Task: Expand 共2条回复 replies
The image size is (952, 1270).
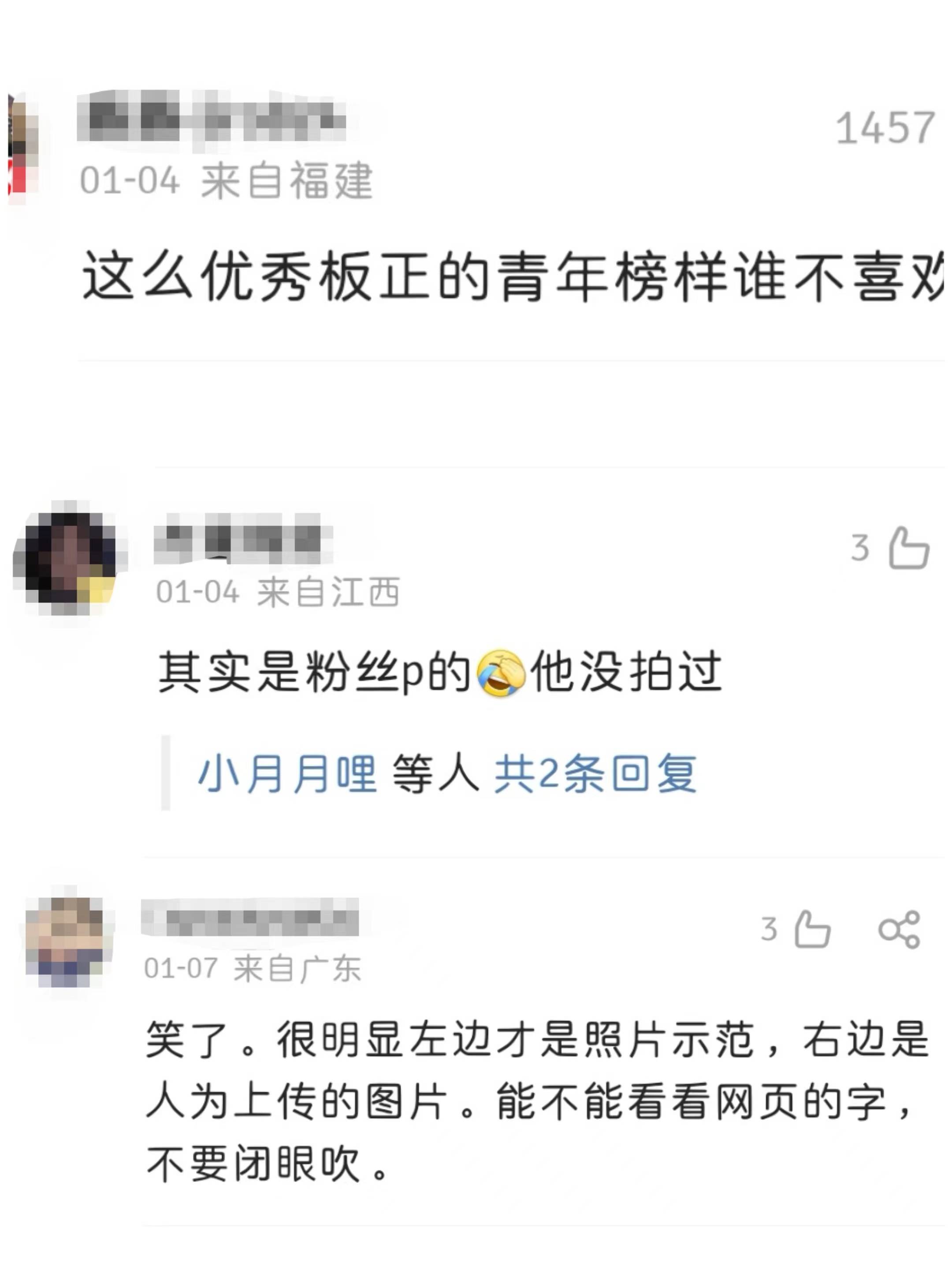Action: pos(595,773)
